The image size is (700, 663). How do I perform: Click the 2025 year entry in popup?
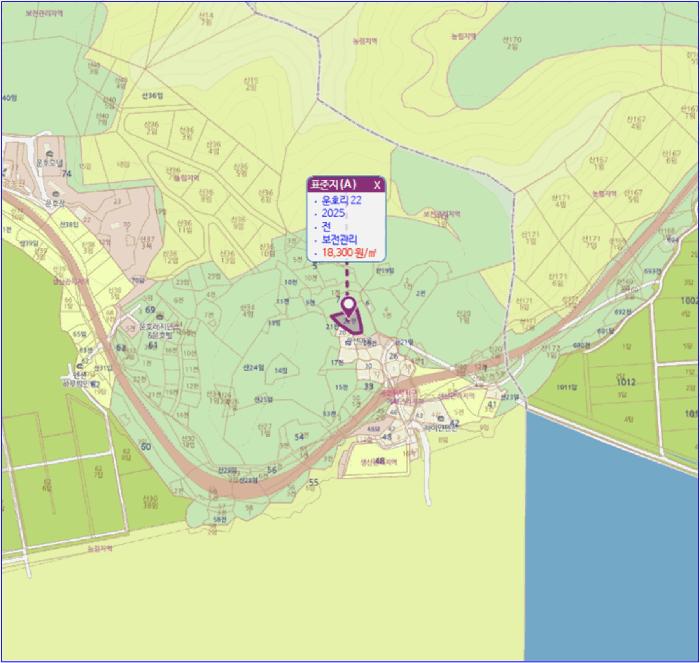coord(333,214)
